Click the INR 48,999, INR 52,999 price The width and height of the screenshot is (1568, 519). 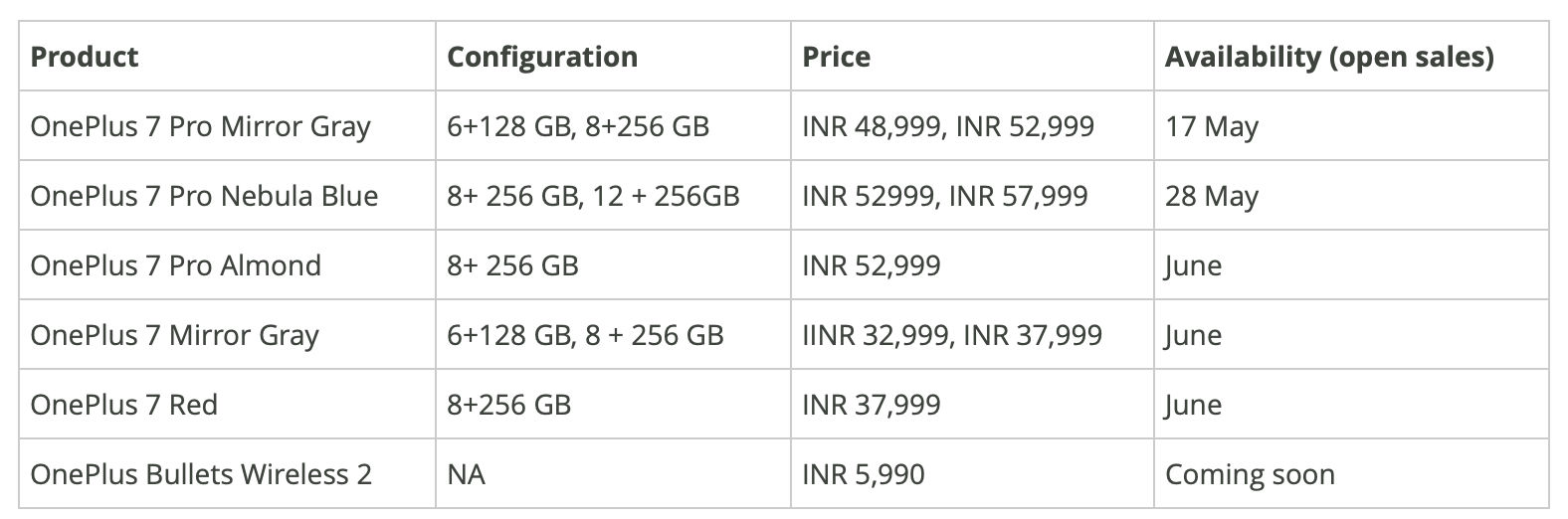pyautogui.click(x=948, y=126)
